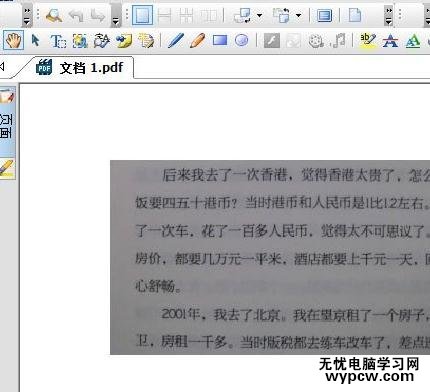Select the Strikeout text tool

pyautogui.click(x=390, y=41)
